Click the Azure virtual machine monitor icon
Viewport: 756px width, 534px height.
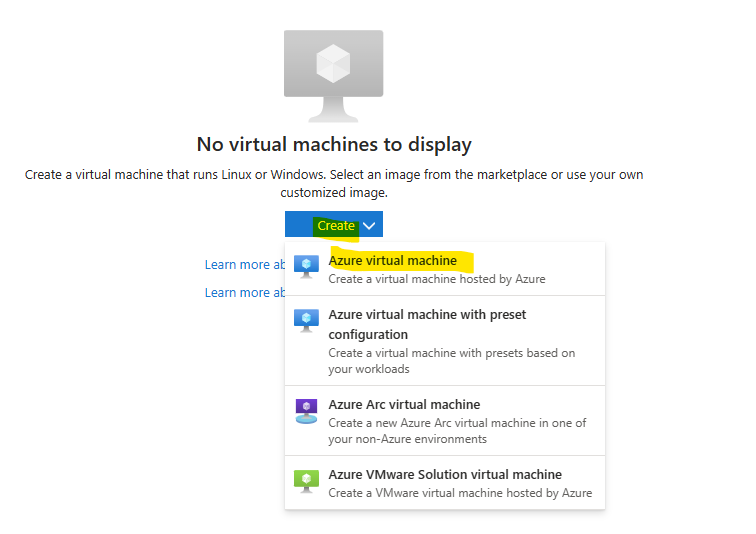click(x=306, y=267)
